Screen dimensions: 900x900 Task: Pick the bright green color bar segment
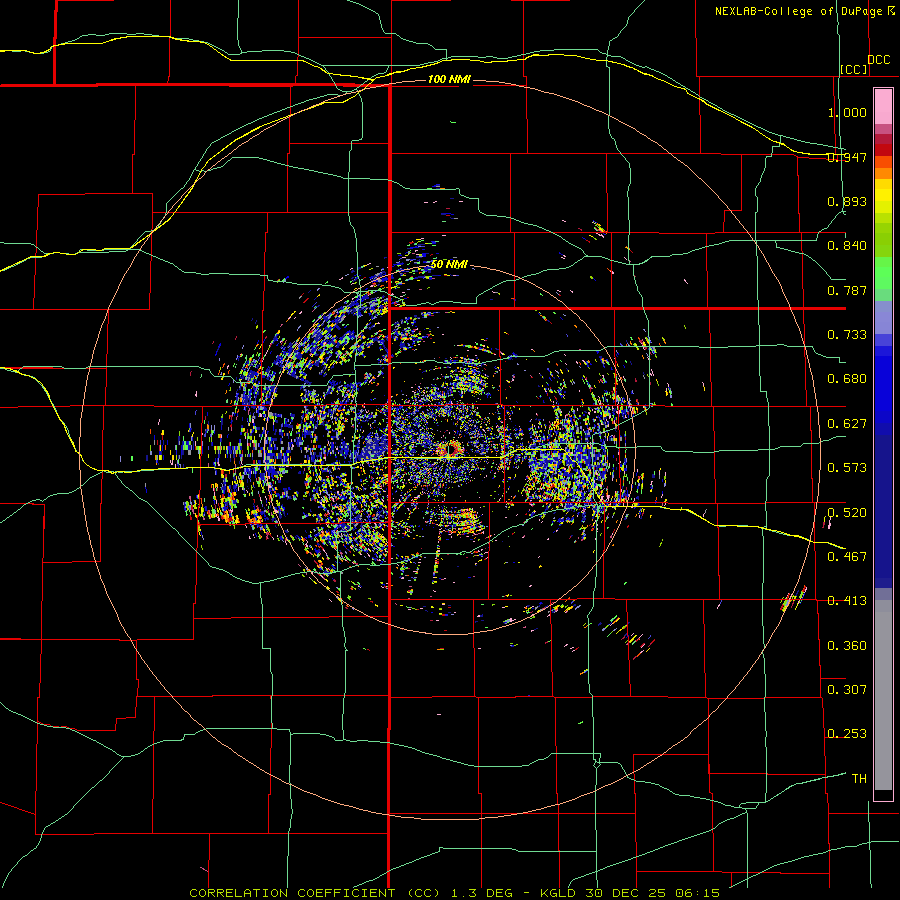[x=883, y=273]
